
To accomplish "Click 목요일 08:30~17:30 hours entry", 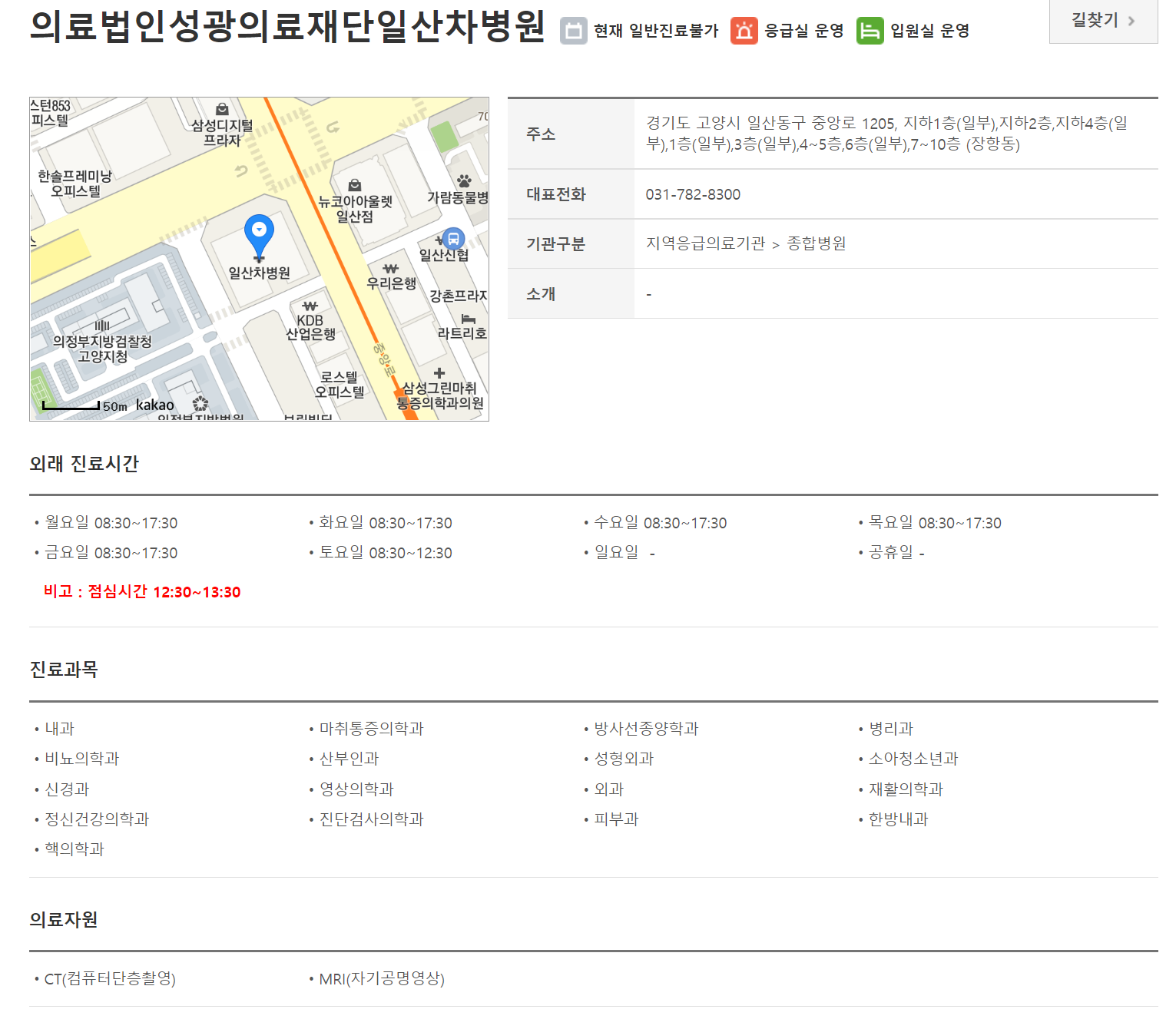I will 935,523.
